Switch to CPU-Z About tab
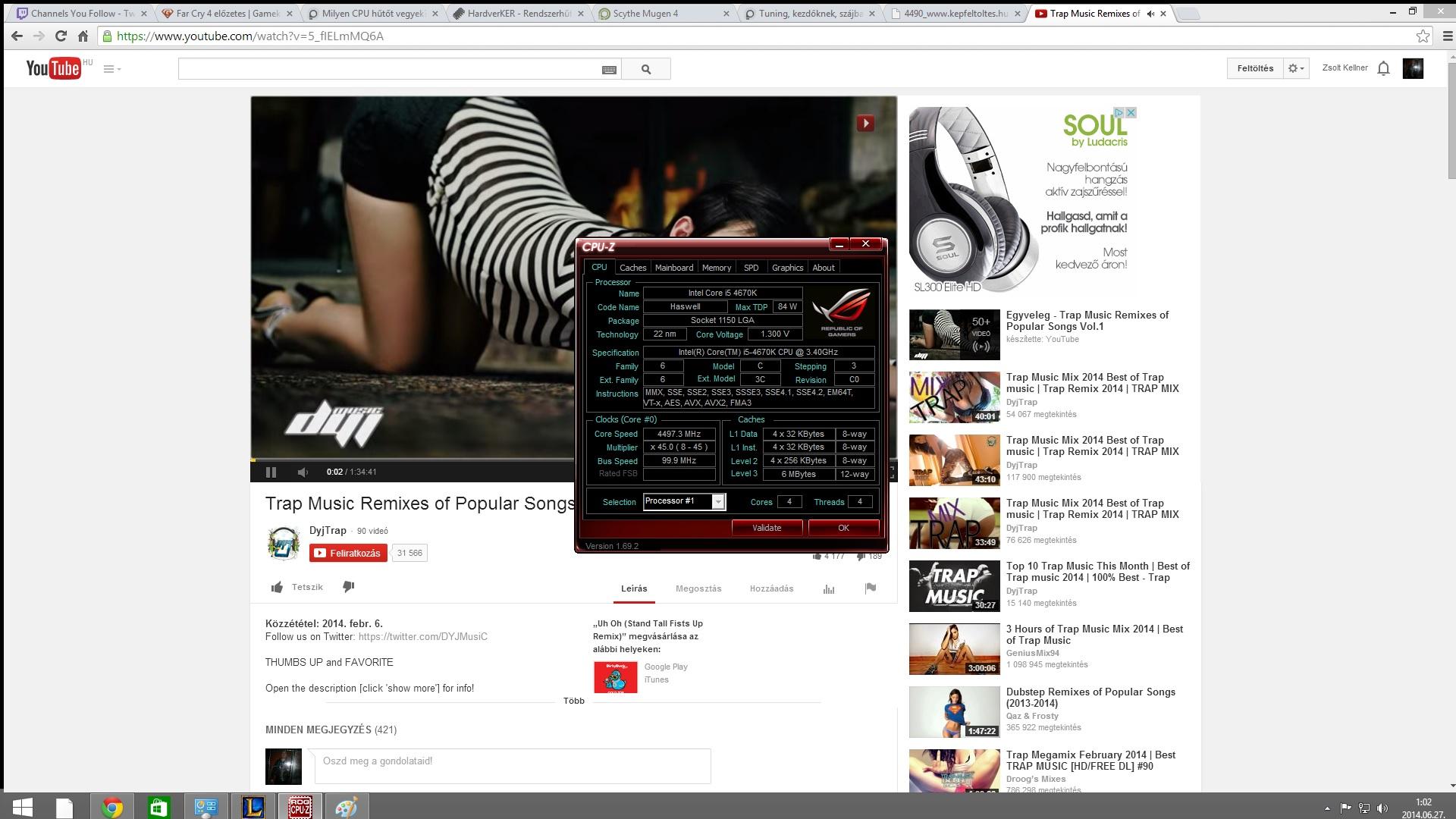This screenshot has height=819, width=1456. 824,268
